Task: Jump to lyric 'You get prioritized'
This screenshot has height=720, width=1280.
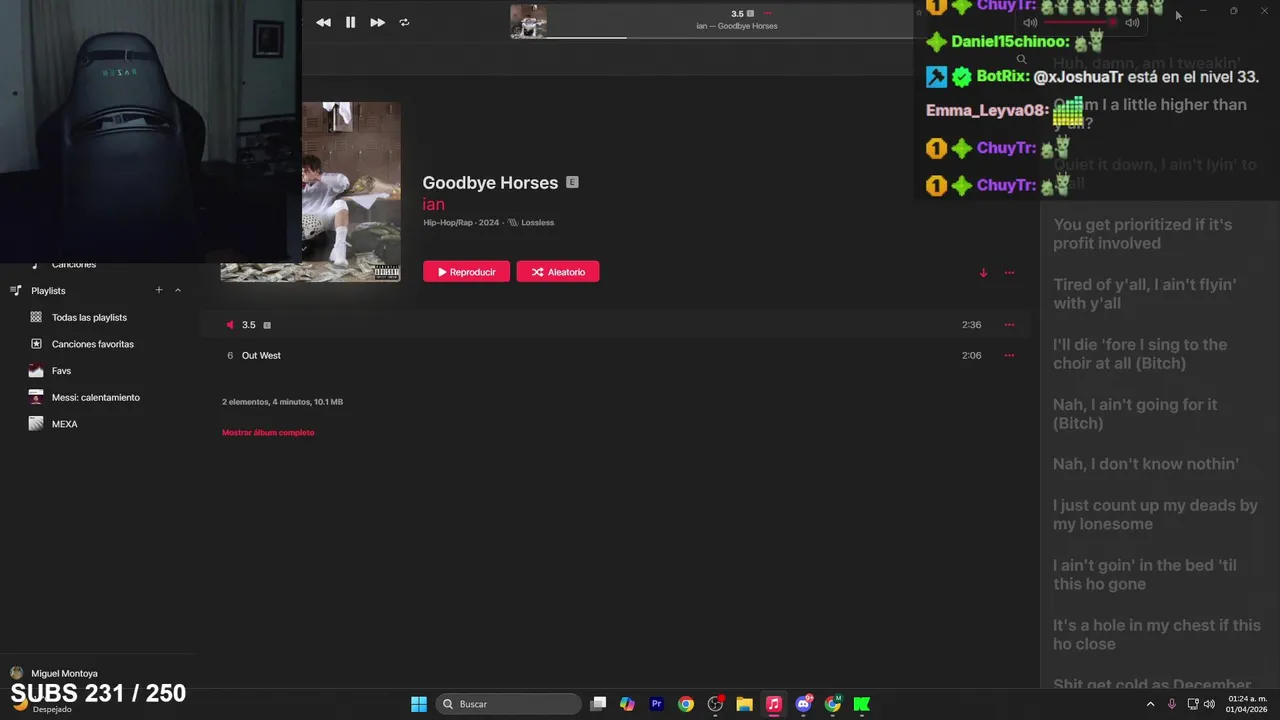Action: point(1142,234)
